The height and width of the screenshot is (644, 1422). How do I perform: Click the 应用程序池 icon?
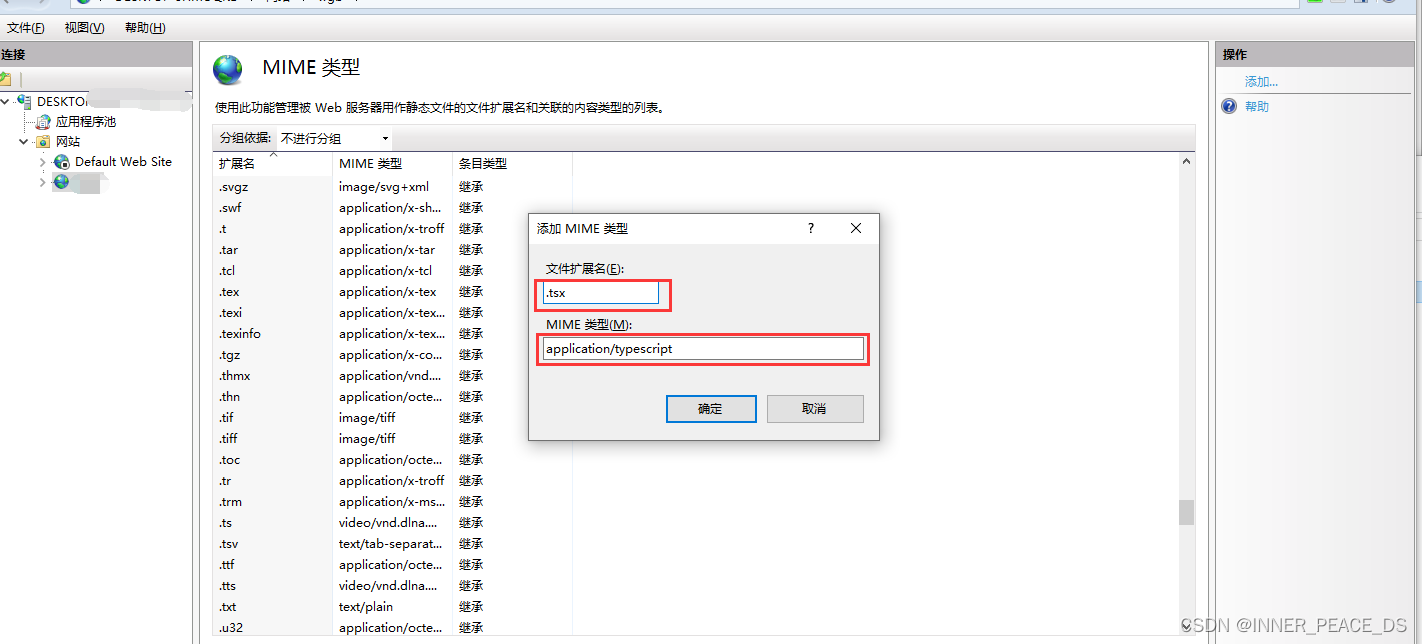point(43,122)
